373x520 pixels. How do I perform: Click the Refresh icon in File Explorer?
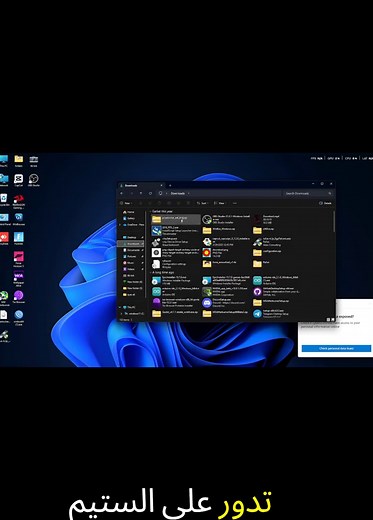point(150,193)
